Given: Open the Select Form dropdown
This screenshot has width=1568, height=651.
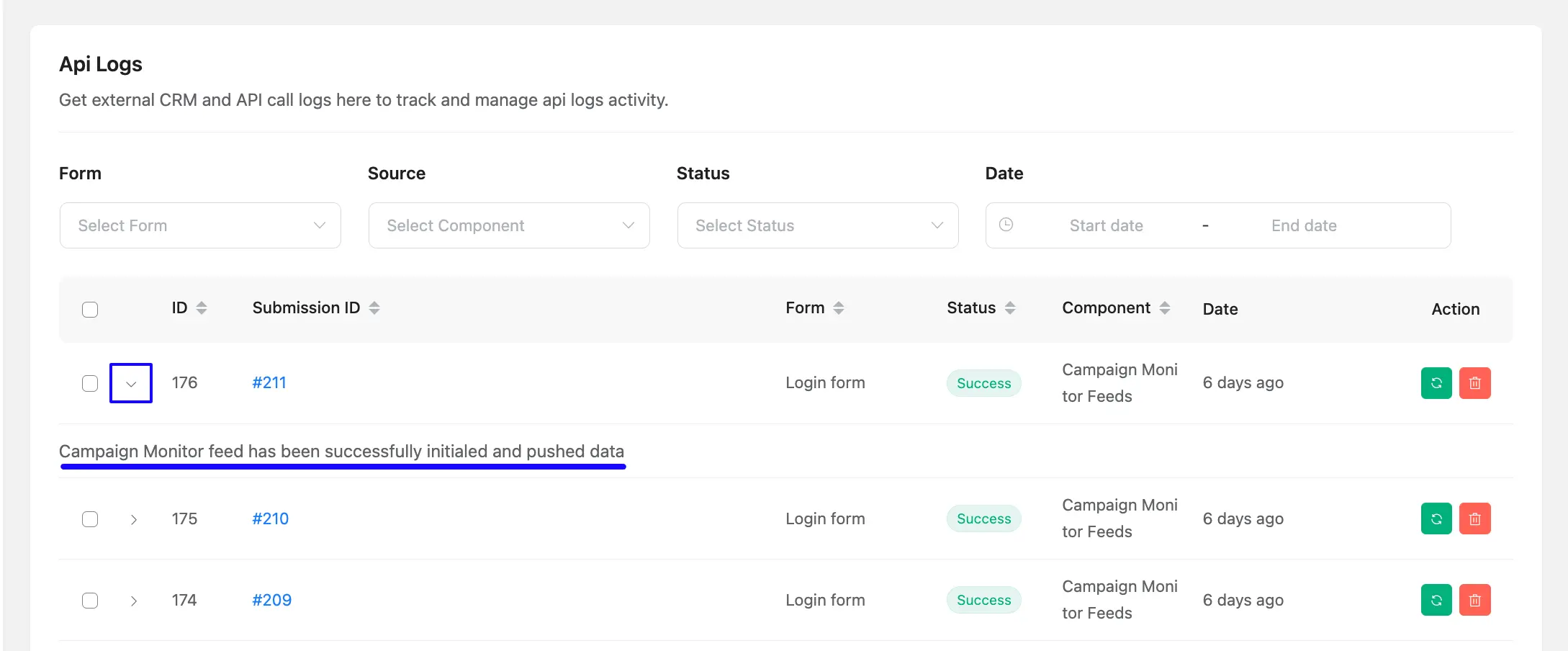Looking at the screenshot, I should (199, 225).
